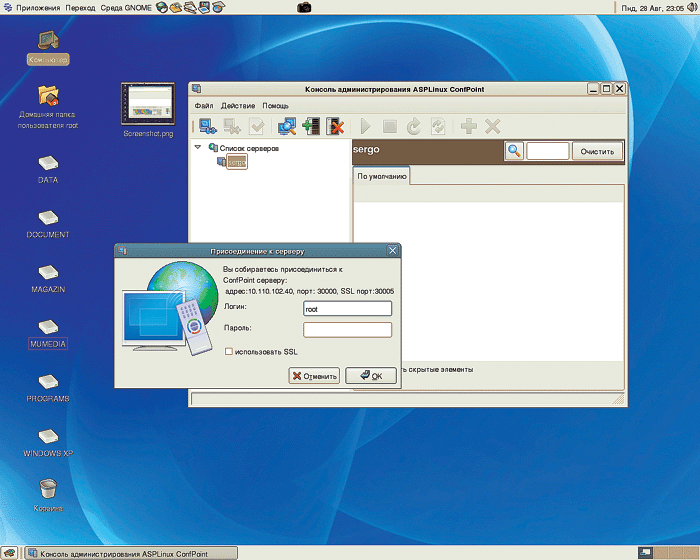Click the reload document toolbar icon

tap(438, 126)
